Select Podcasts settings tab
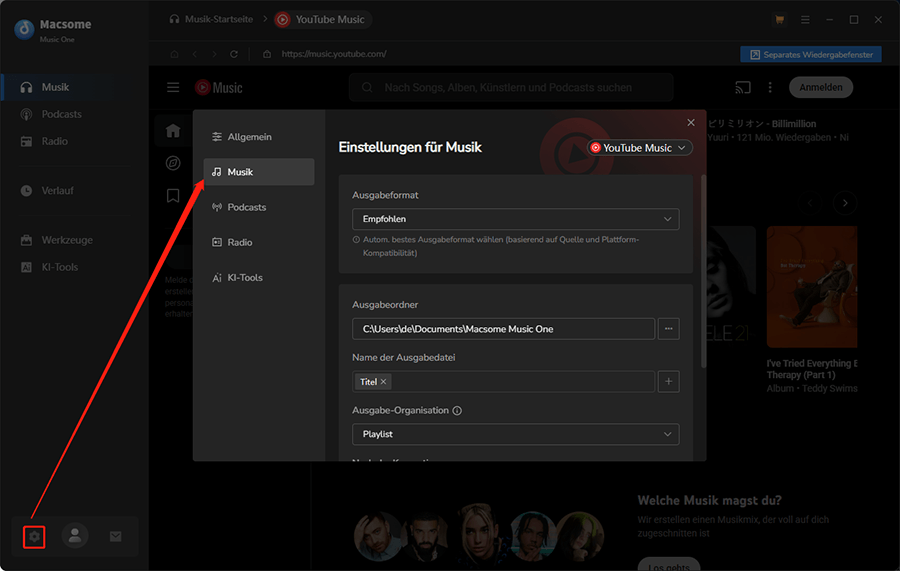Image resolution: width=900 pixels, height=571 pixels. click(x=259, y=207)
